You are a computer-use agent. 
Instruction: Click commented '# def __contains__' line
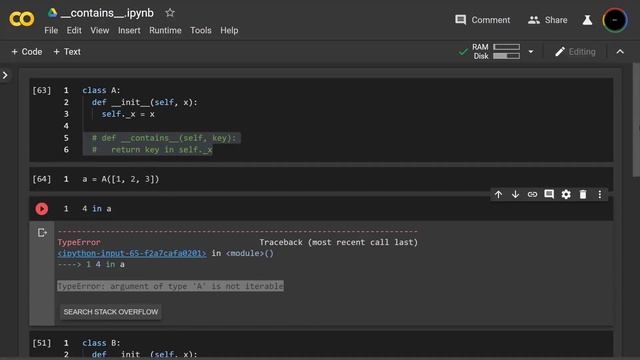(x=164, y=138)
